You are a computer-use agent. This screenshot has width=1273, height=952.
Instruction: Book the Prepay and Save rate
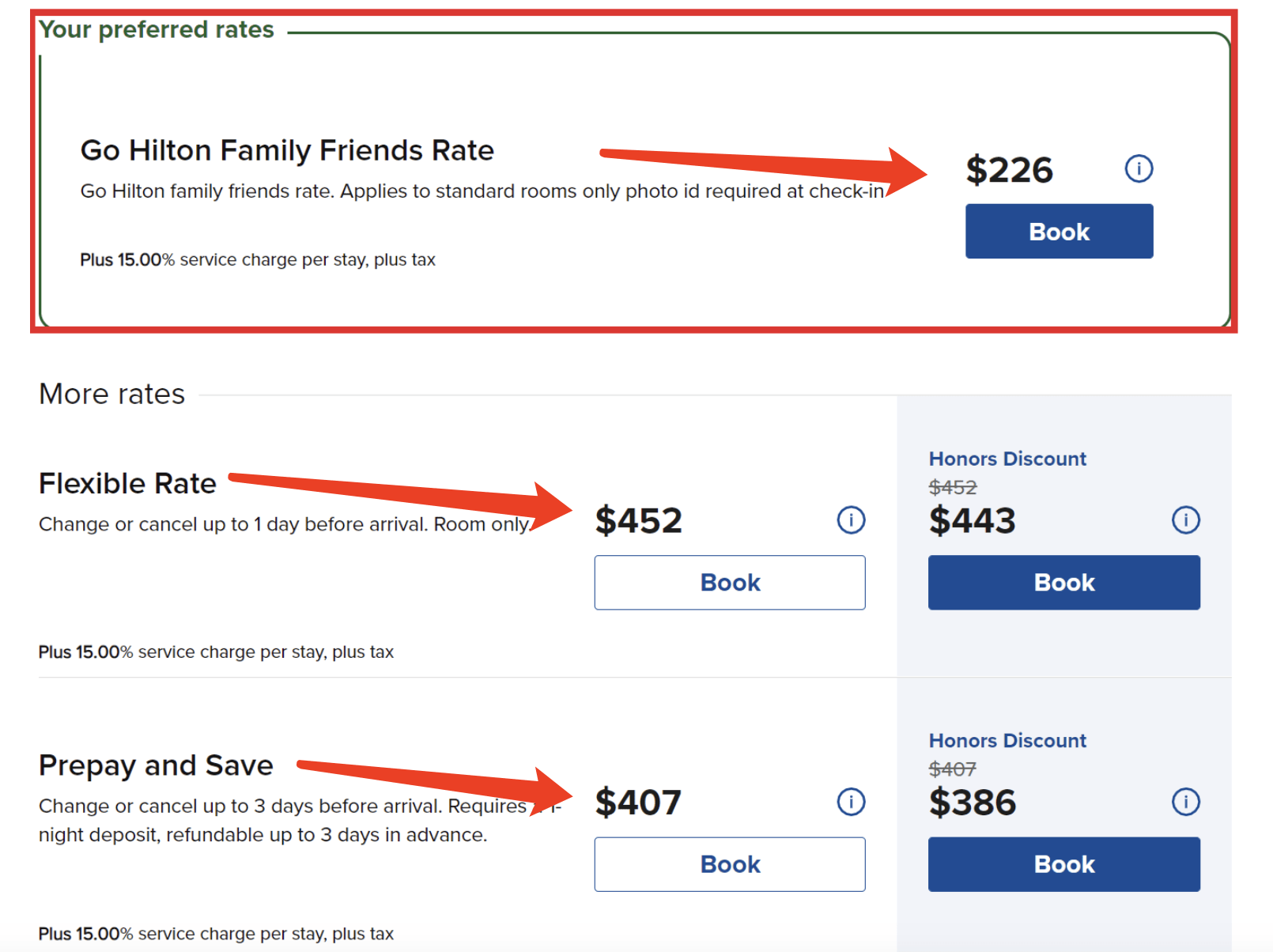click(x=729, y=864)
